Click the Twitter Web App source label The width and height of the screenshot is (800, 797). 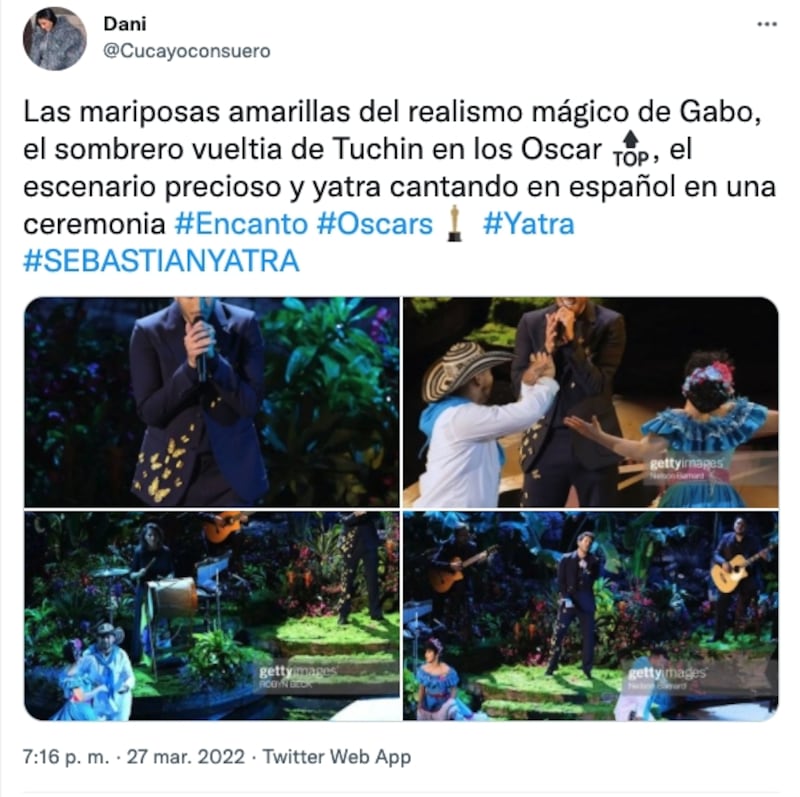pyautogui.click(x=337, y=757)
